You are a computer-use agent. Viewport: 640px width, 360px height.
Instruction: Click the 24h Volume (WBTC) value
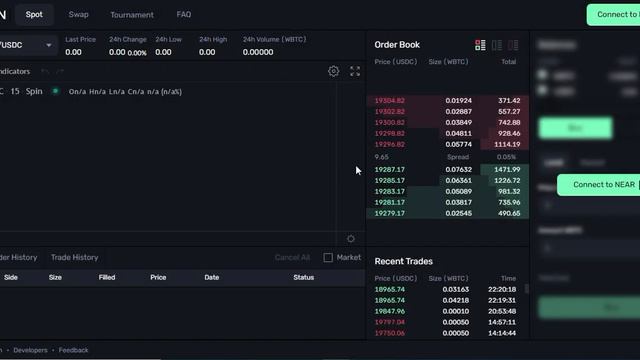pyautogui.click(x=258, y=52)
